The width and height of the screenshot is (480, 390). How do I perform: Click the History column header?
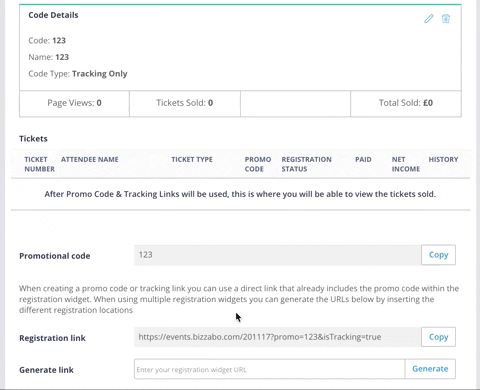443,159
